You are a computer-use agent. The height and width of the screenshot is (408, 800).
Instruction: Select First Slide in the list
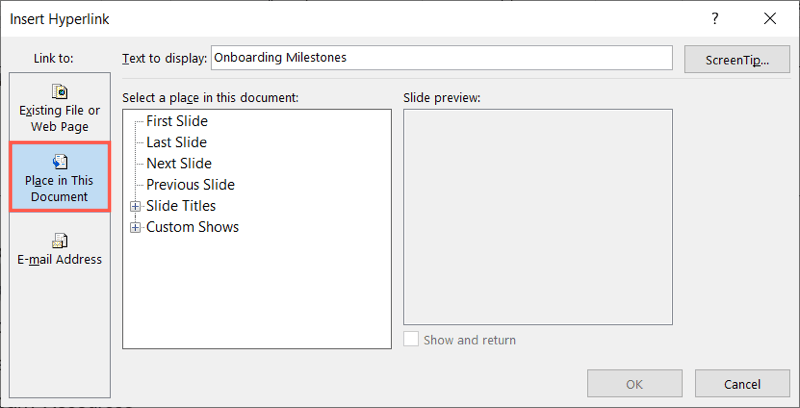click(x=177, y=121)
